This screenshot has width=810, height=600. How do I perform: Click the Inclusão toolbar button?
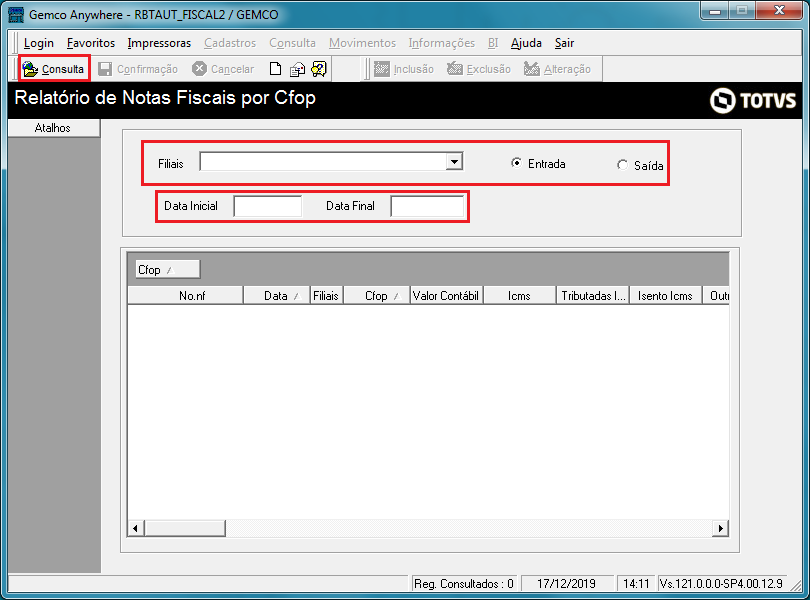click(403, 69)
